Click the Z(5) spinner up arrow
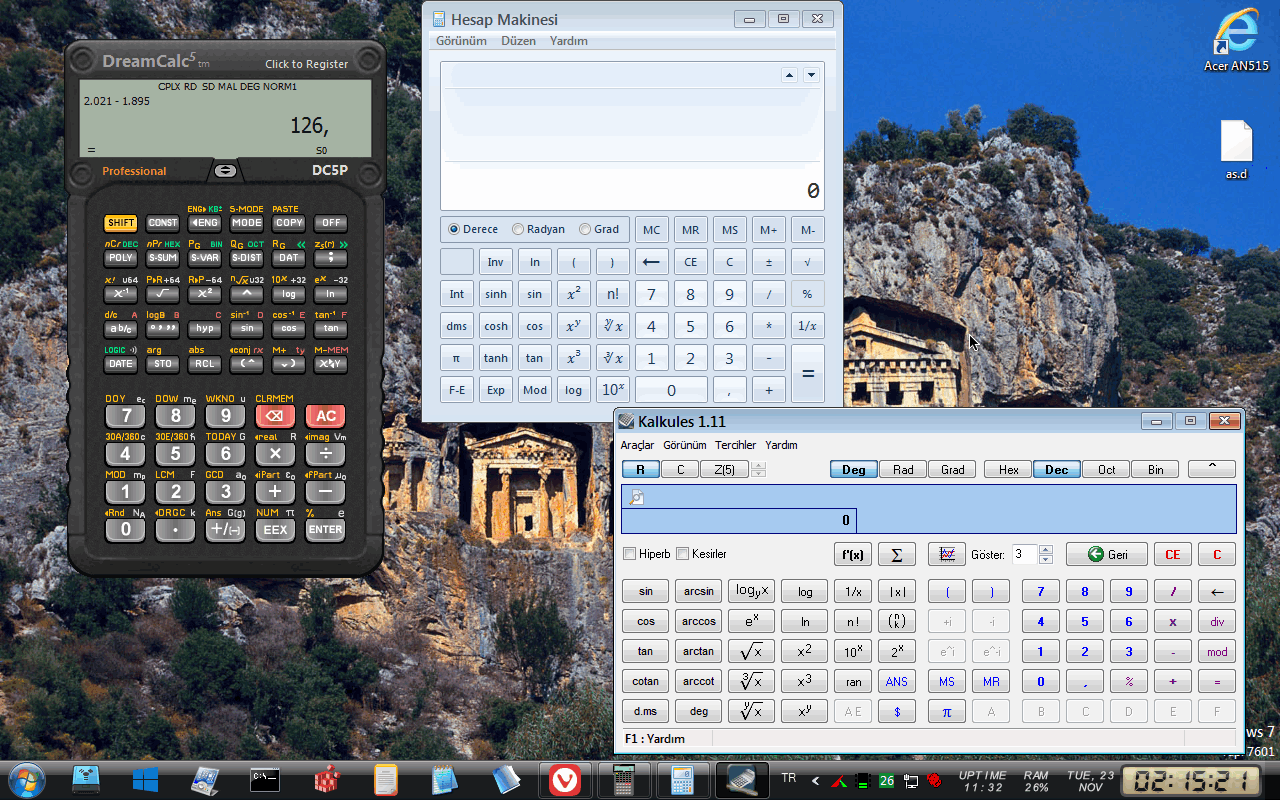 point(759,465)
